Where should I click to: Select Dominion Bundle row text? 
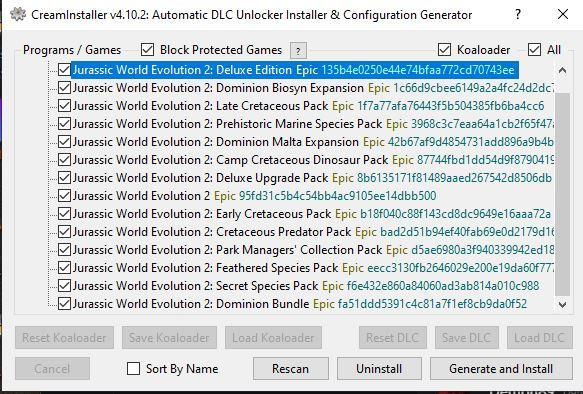[300, 304]
